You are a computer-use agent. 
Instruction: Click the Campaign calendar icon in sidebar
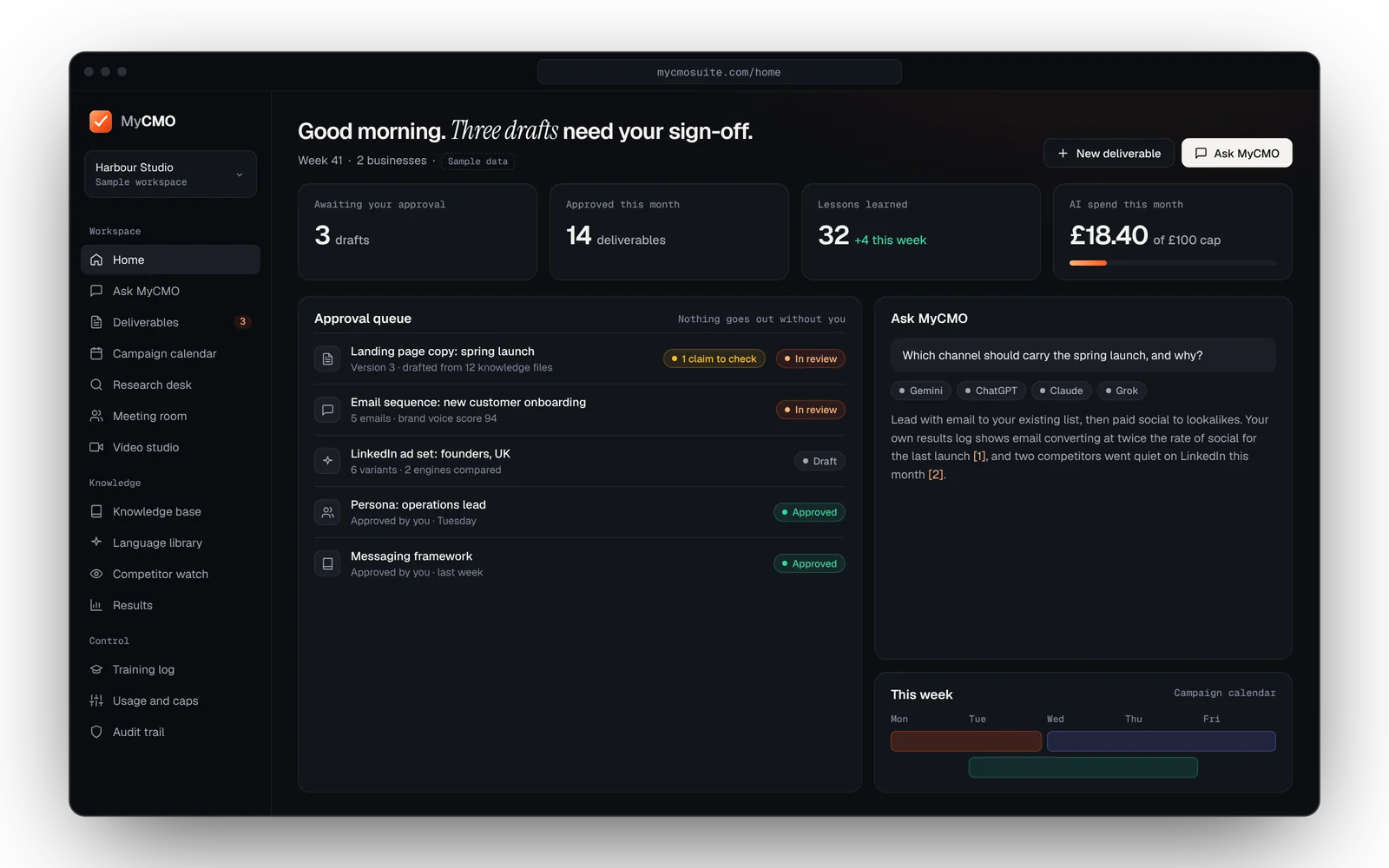coord(96,353)
